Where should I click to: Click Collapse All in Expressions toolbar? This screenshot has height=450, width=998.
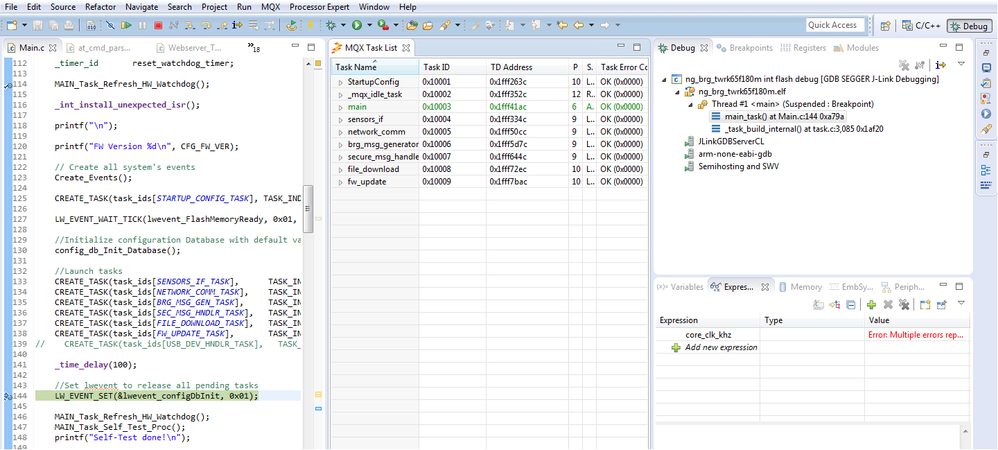click(x=850, y=305)
